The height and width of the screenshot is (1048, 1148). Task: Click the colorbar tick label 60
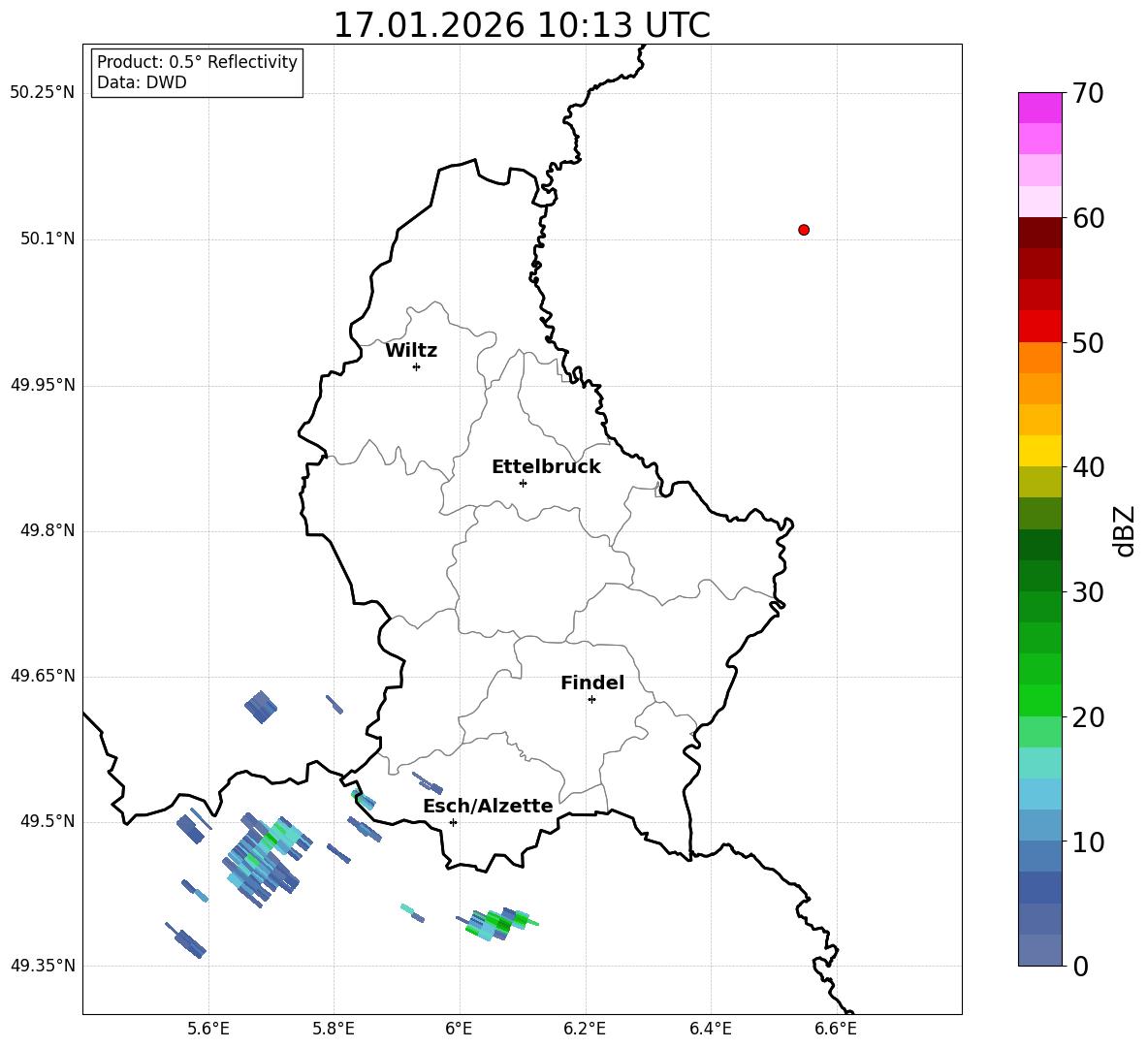(x=1089, y=218)
